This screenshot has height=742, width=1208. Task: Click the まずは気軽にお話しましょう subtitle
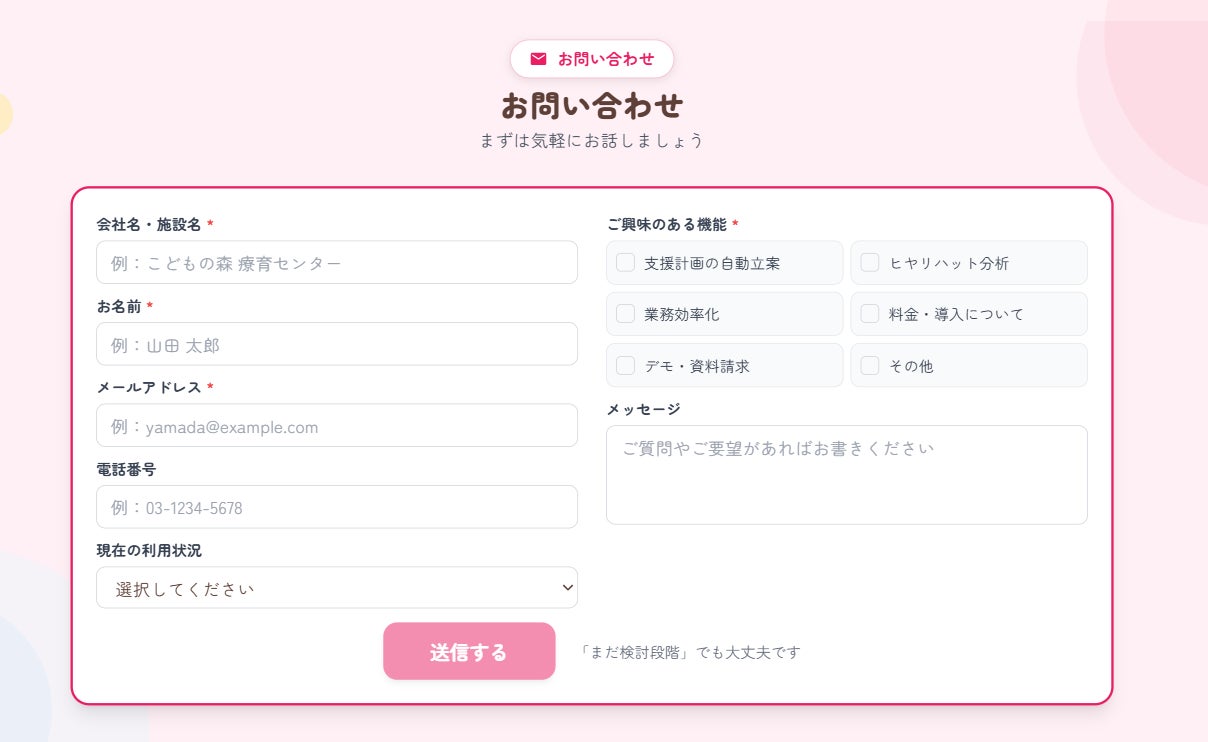click(592, 141)
